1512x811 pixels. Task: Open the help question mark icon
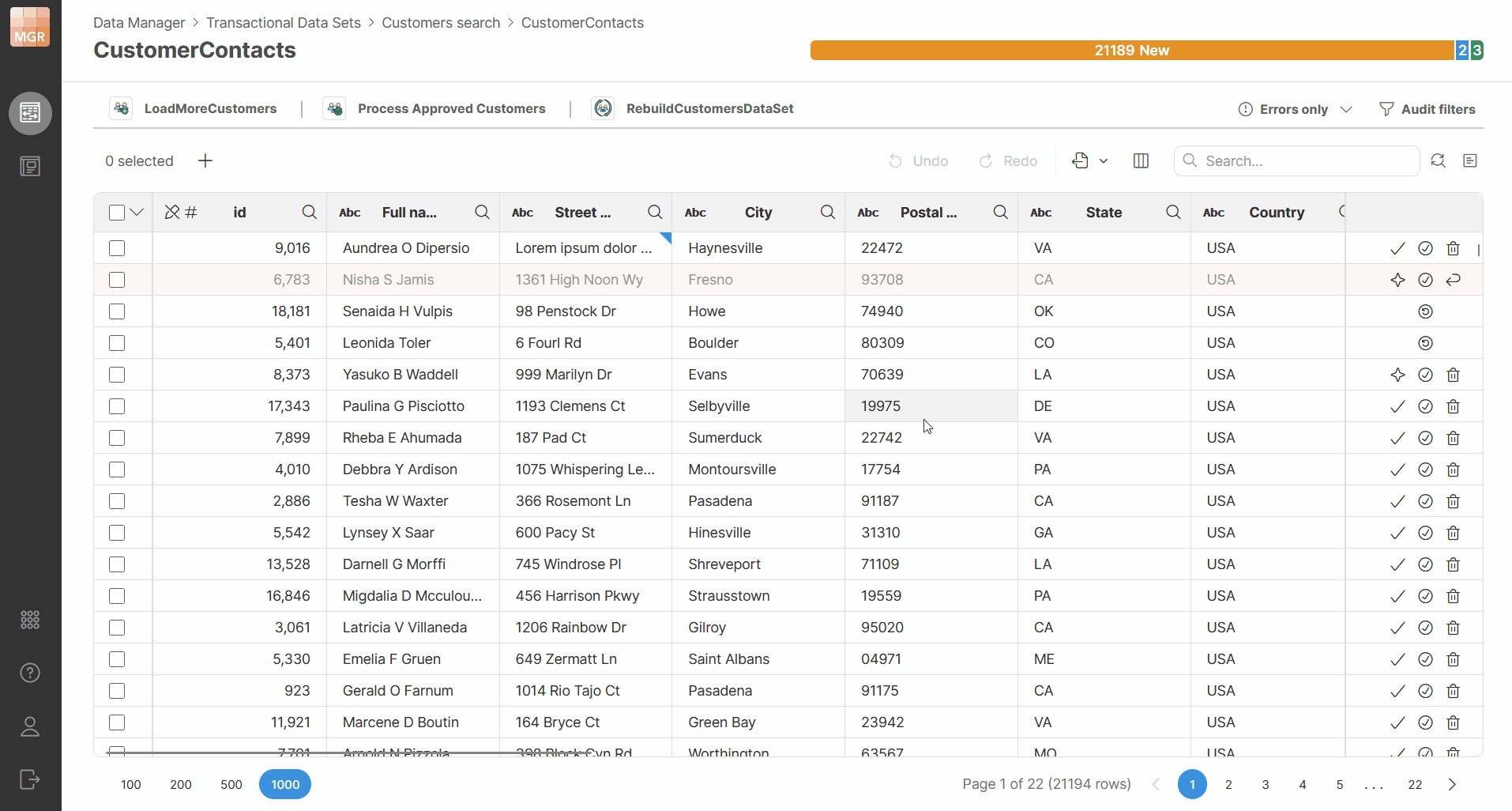coord(30,673)
